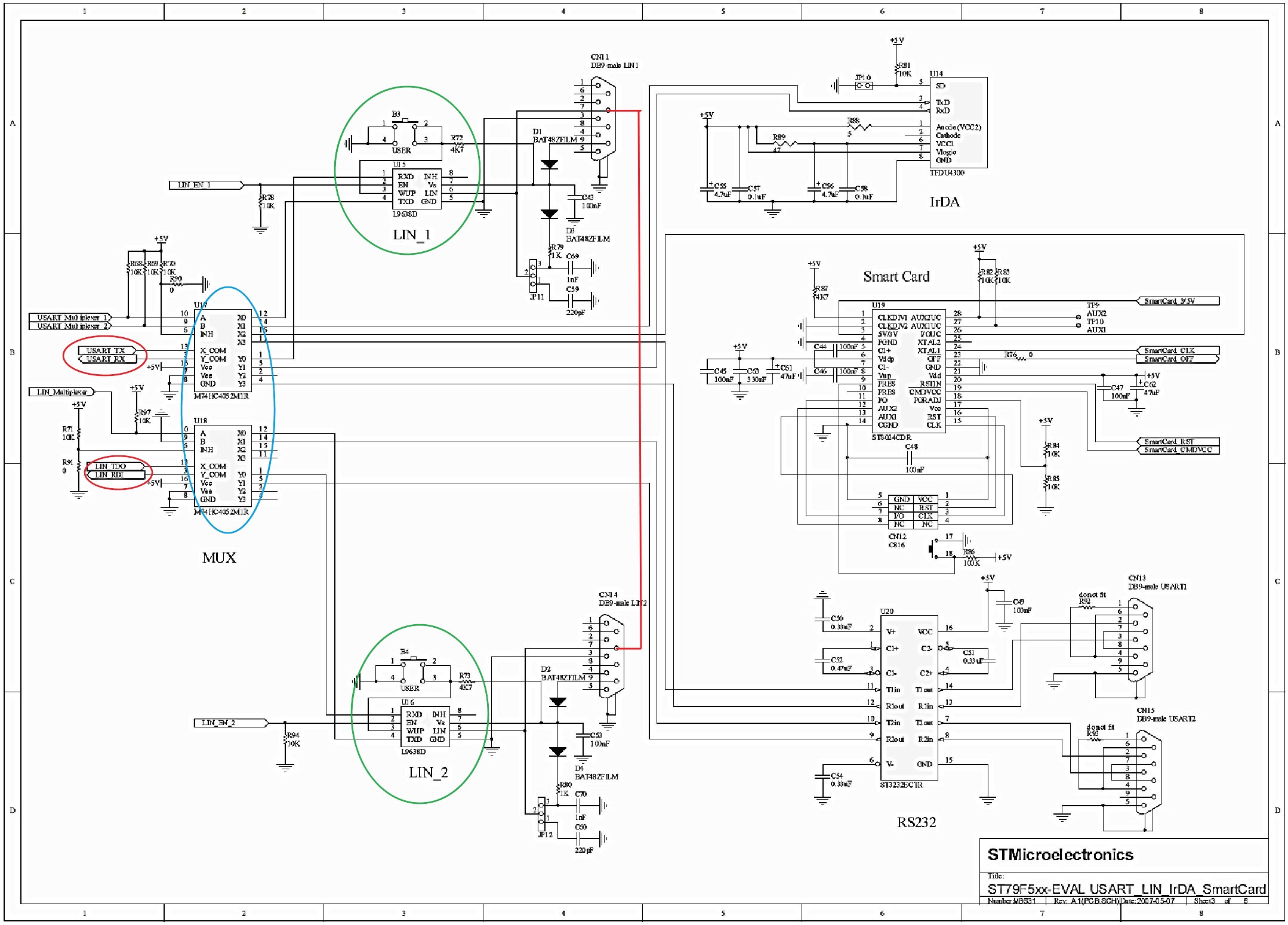The width and height of the screenshot is (1288, 925).
Task: Select the LIN_Multiplexer port label
Action: coord(62,392)
